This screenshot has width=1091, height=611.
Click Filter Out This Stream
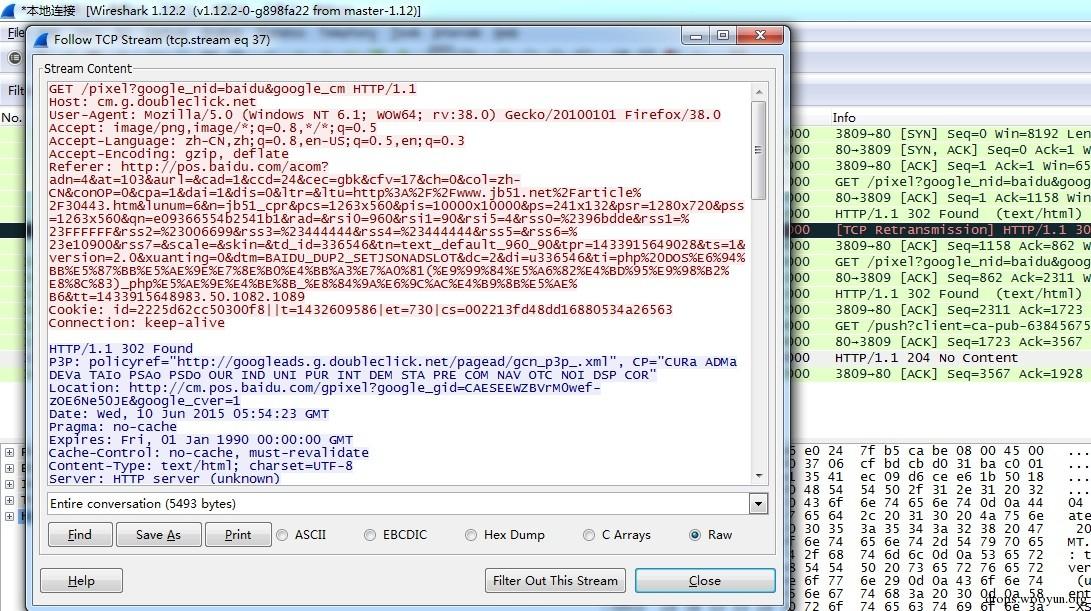point(556,580)
